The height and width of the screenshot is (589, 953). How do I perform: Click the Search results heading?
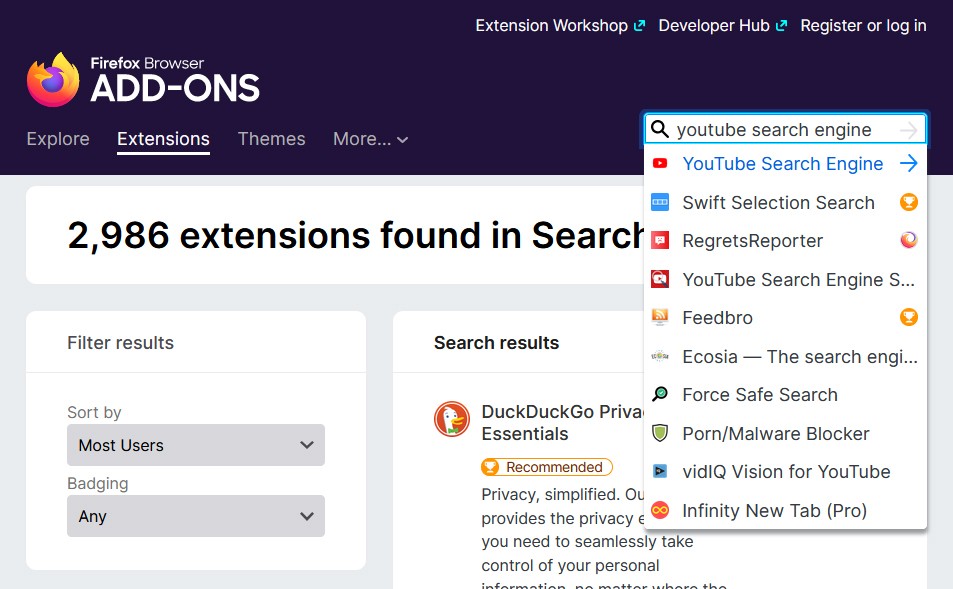coord(497,343)
